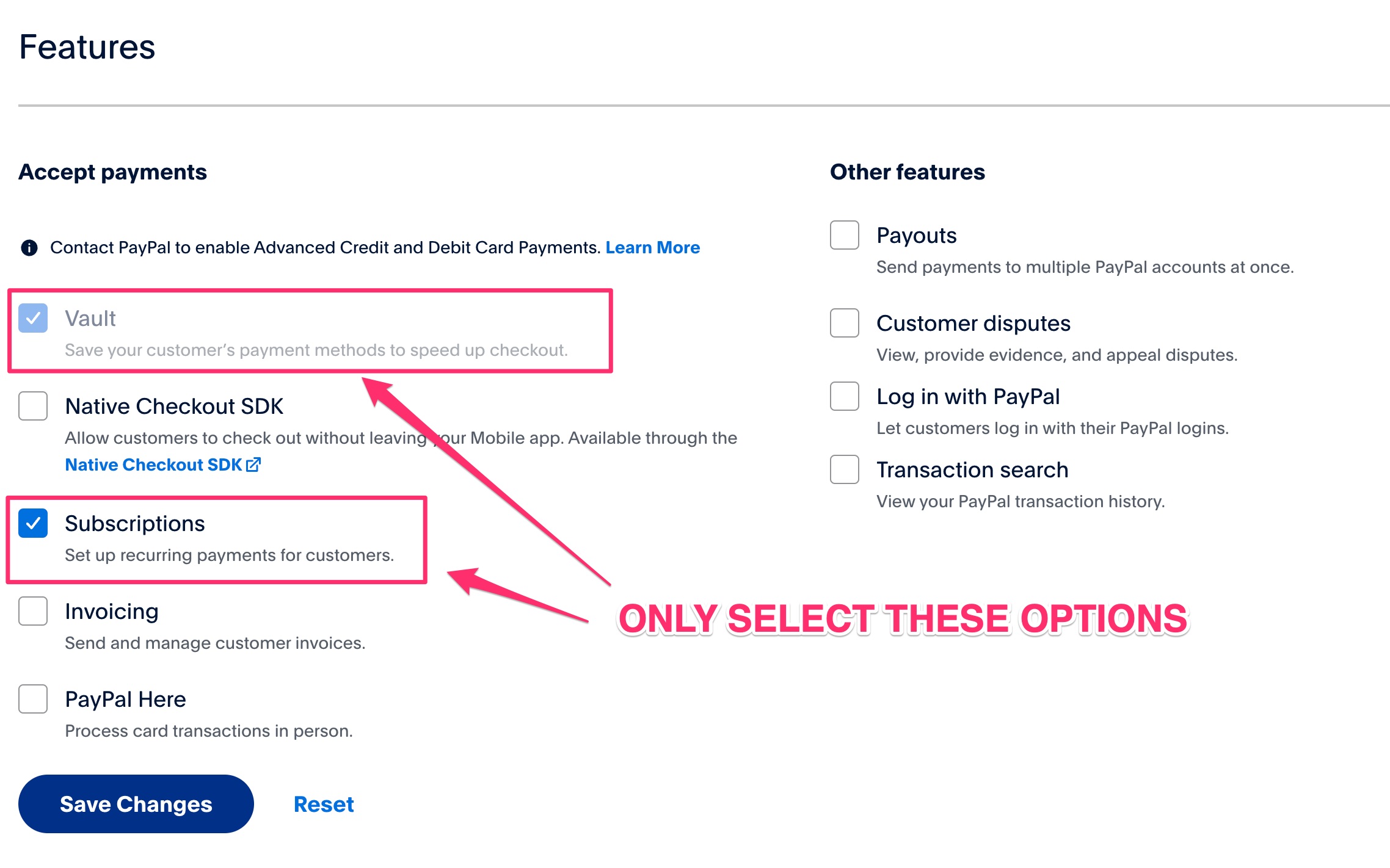Open the Native Checkout SDK link
The height and width of the screenshot is (868, 1390).
[154, 464]
